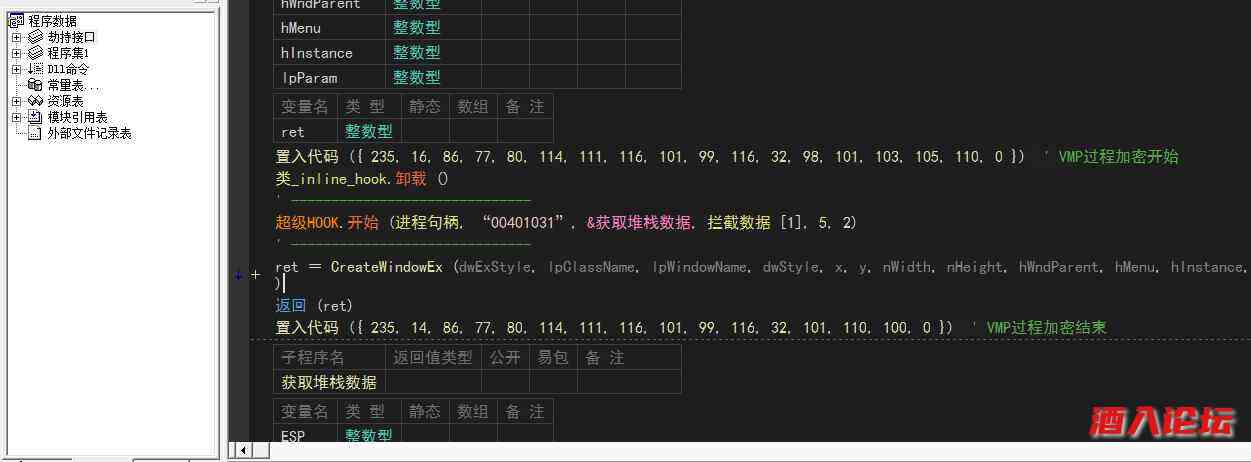Image resolution: width=1251 pixels, height=462 pixels.
Task: Click the 程序数据 root node icon
Action: [x=16, y=21]
